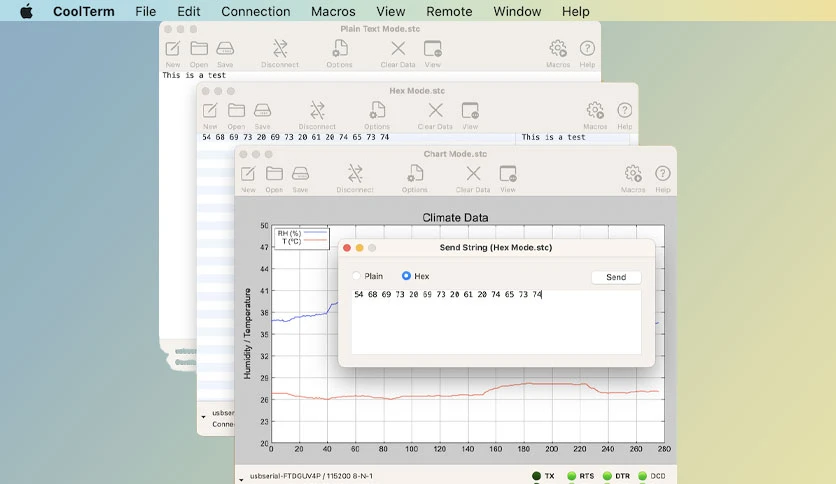The image size is (836, 484).
Task: Select the Hex radio button
Action: pyautogui.click(x=406, y=276)
